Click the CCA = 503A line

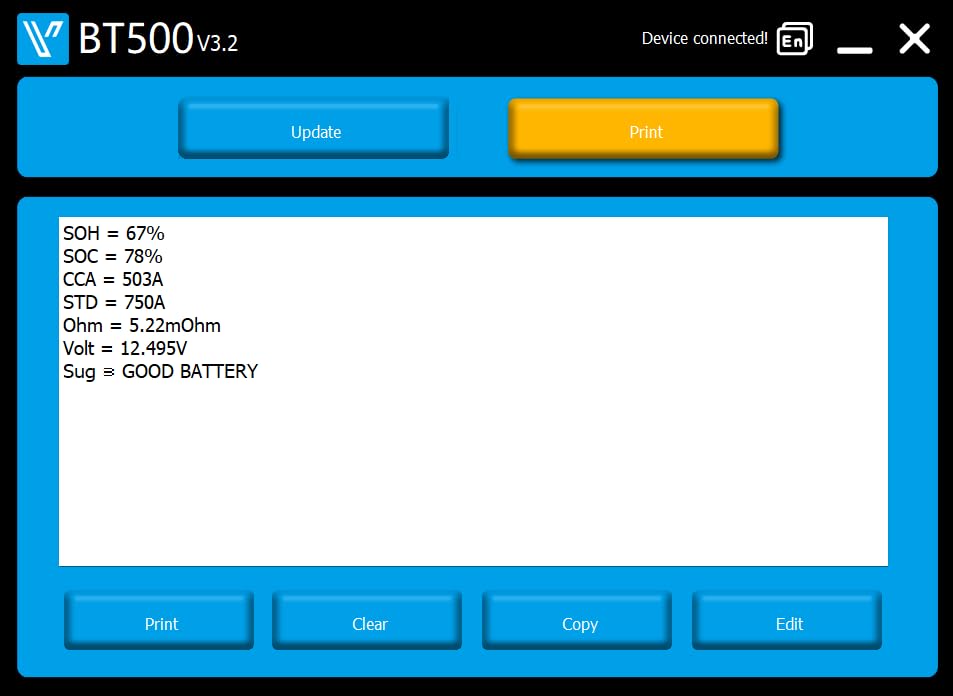pyautogui.click(x=113, y=280)
